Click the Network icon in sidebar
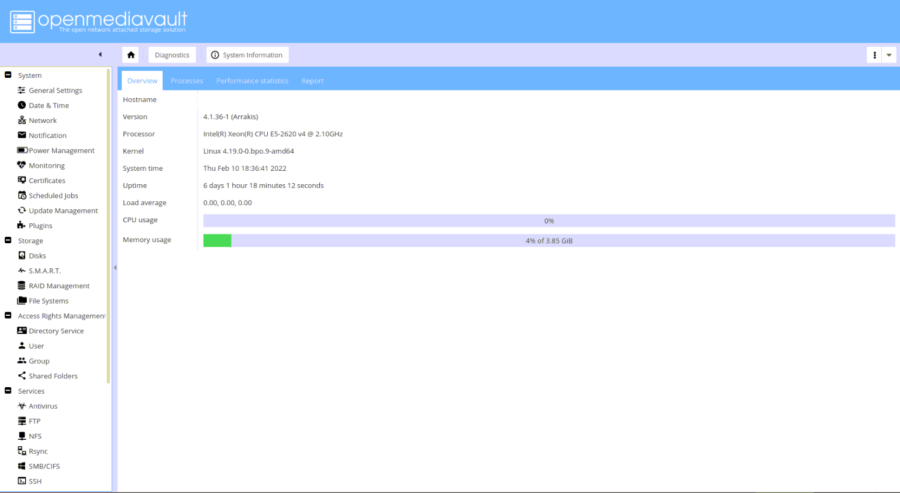 tap(22, 120)
